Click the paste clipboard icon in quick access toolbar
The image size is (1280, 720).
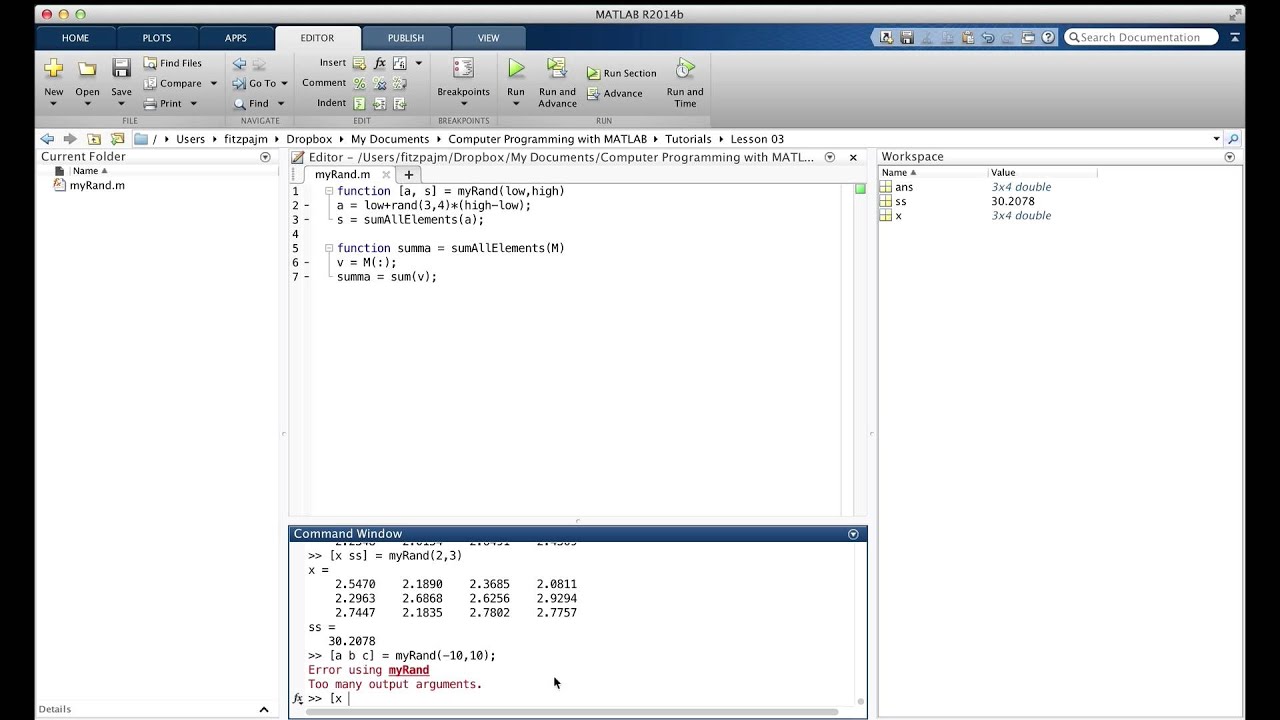pos(967,37)
